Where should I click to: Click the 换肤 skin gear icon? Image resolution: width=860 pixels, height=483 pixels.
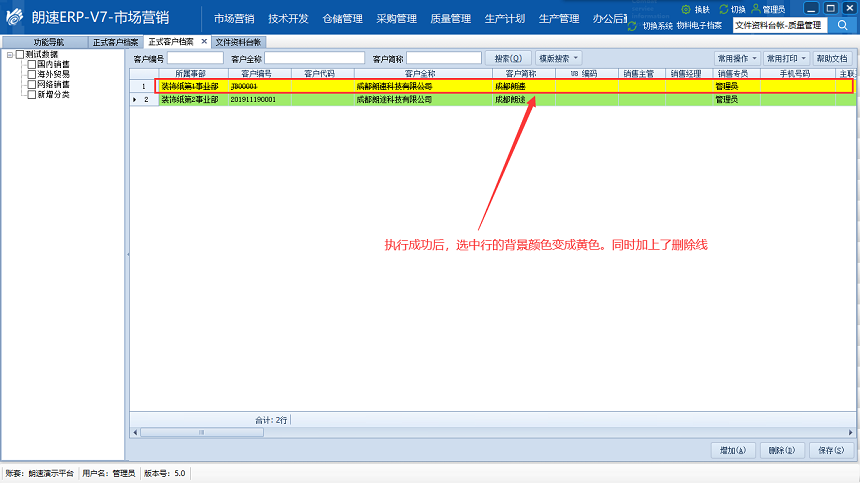(x=687, y=8)
